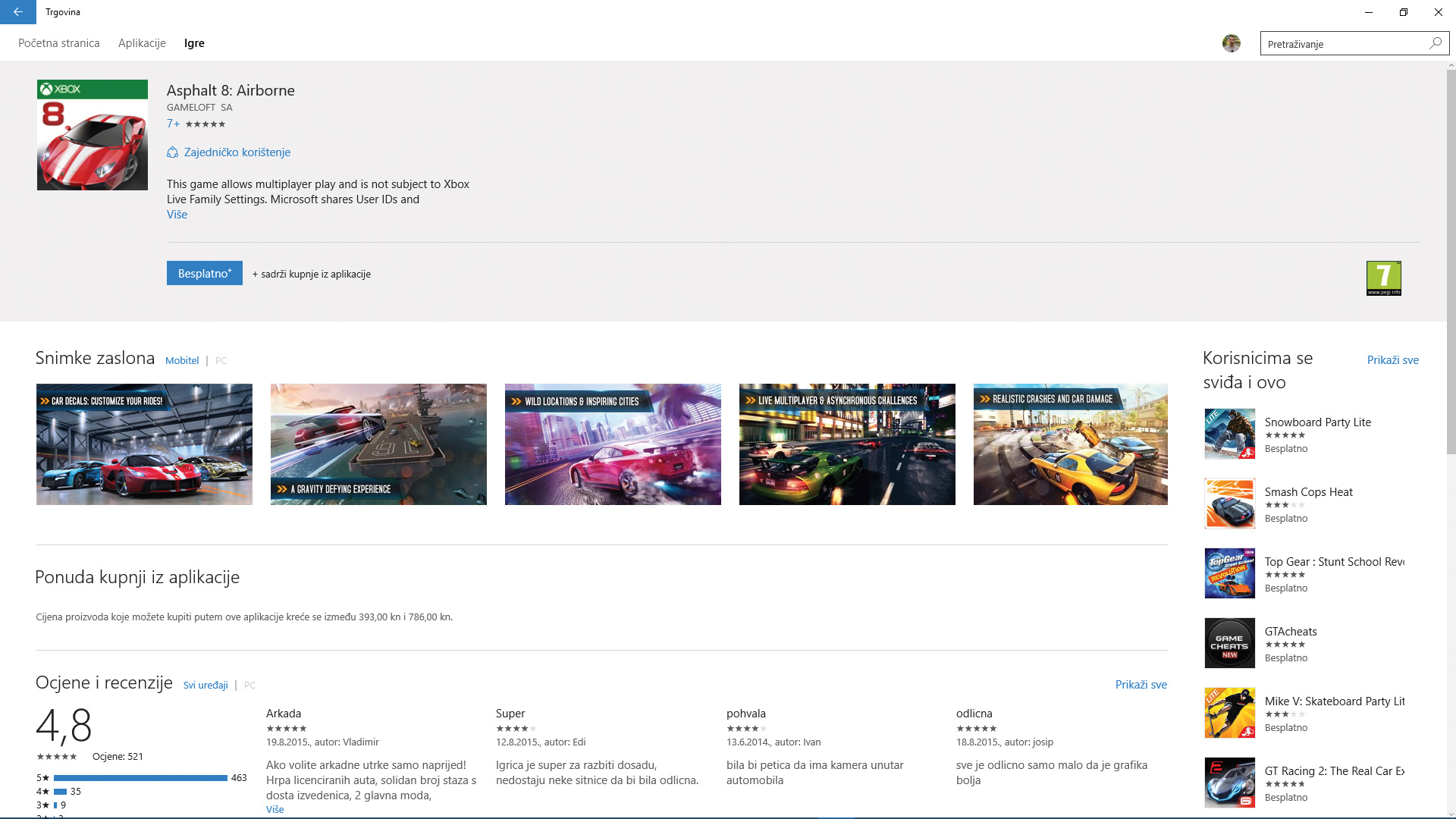Show PC screenshots
This screenshot has height=819, width=1456.
point(221,361)
